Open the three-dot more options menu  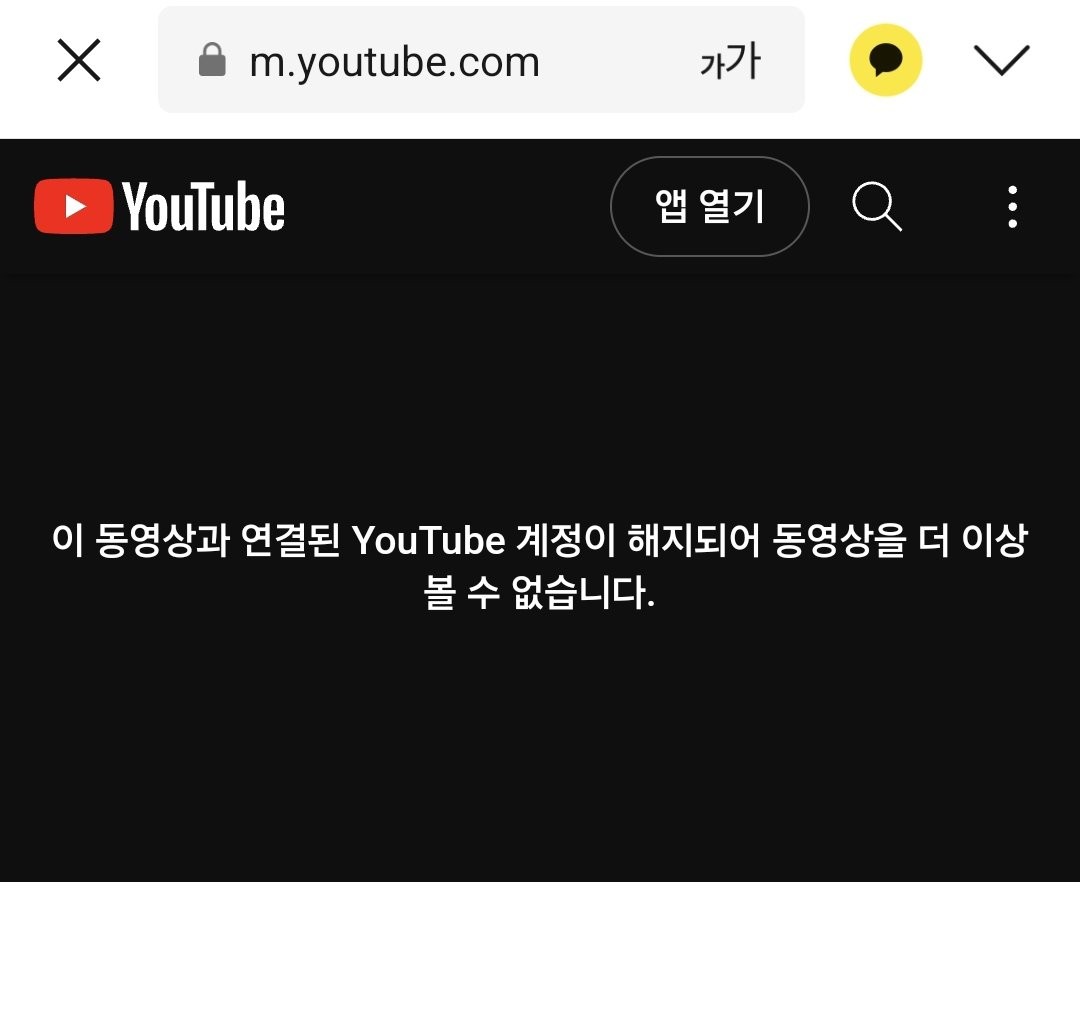pyautogui.click(x=1012, y=206)
